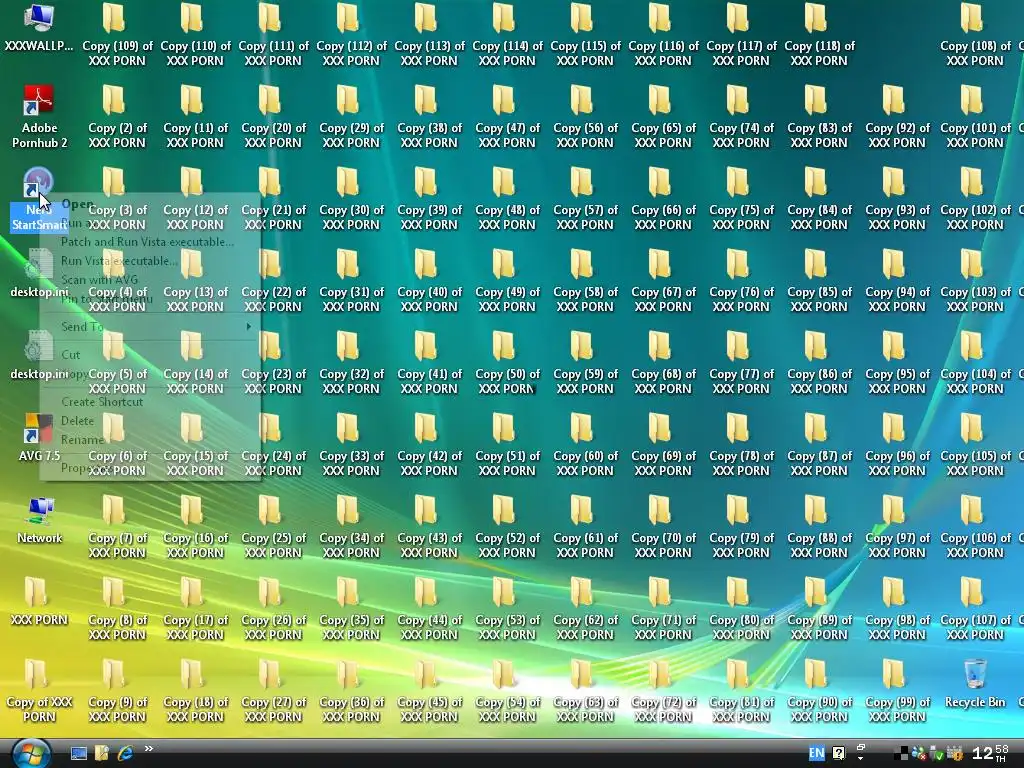The width and height of the screenshot is (1024, 768).
Task: Open the Send To submenu
Action: pyautogui.click(x=150, y=327)
